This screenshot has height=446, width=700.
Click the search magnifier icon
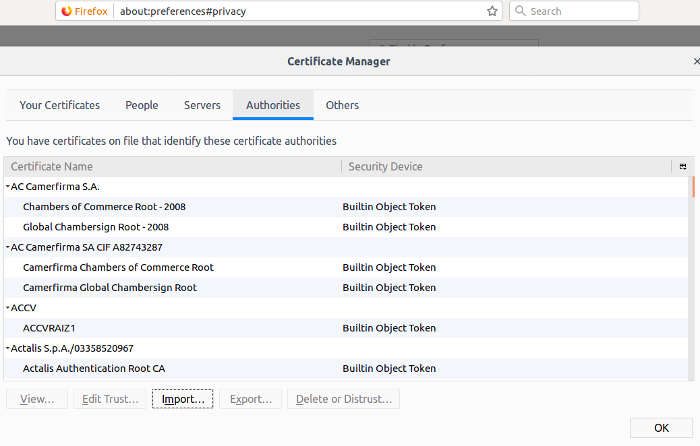coord(520,11)
